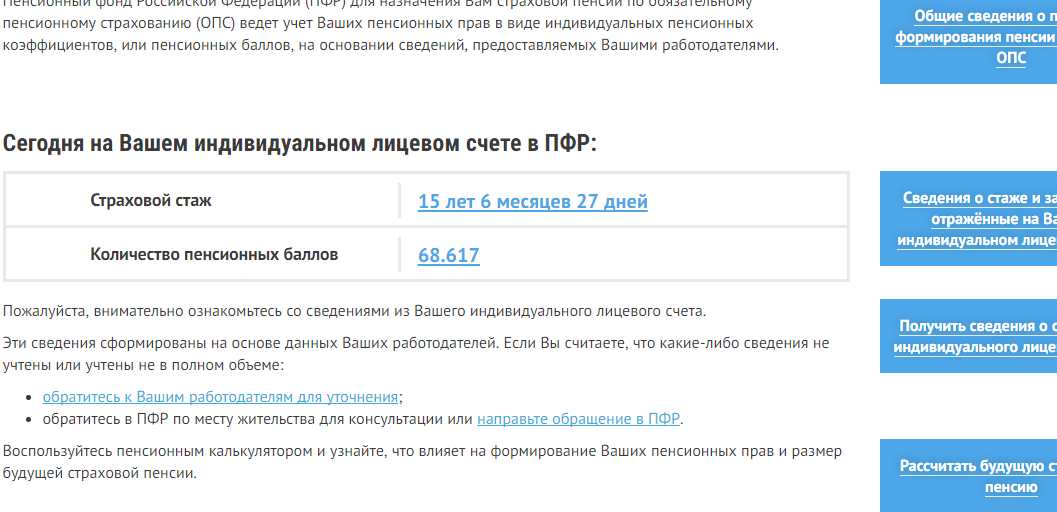The width and height of the screenshot is (1057, 512).
Task: Click text "Эти сведения сформированы на основе данных"
Action: tap(416, 354)
